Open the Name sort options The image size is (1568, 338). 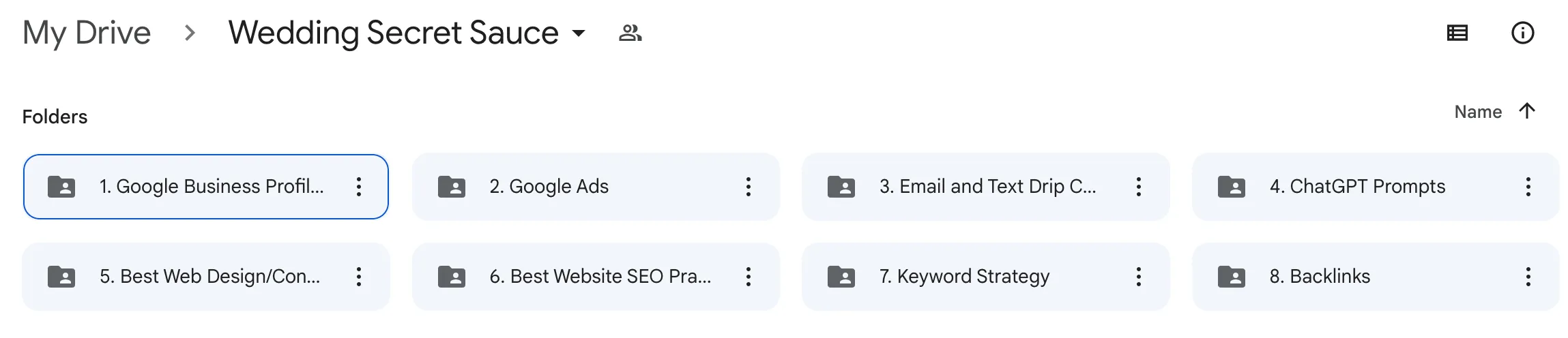(1478, 112)
